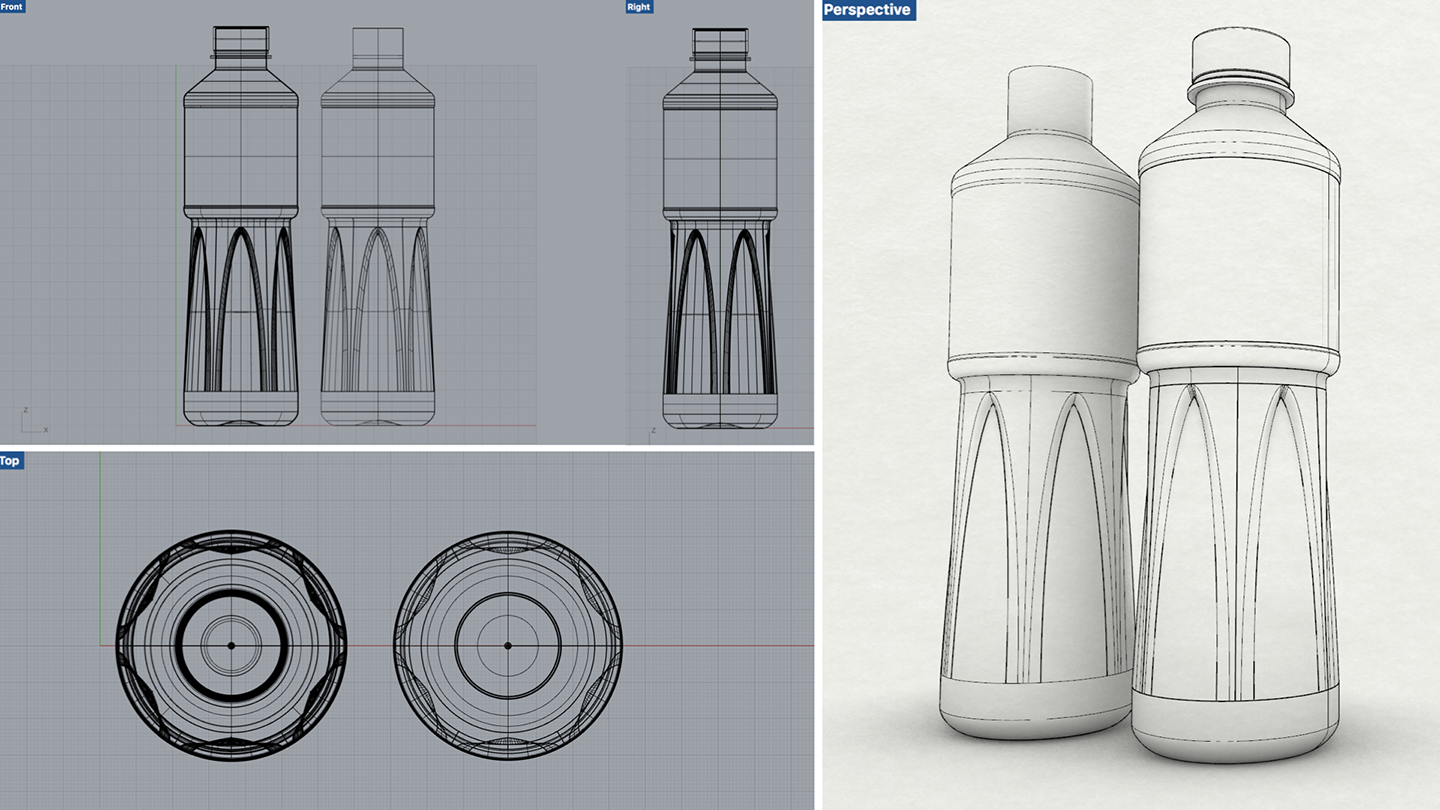This screenshot has width=1440, height=810.
Task: Pick the left bottle's outer ring in Top view
Action: tap(122, 645)
